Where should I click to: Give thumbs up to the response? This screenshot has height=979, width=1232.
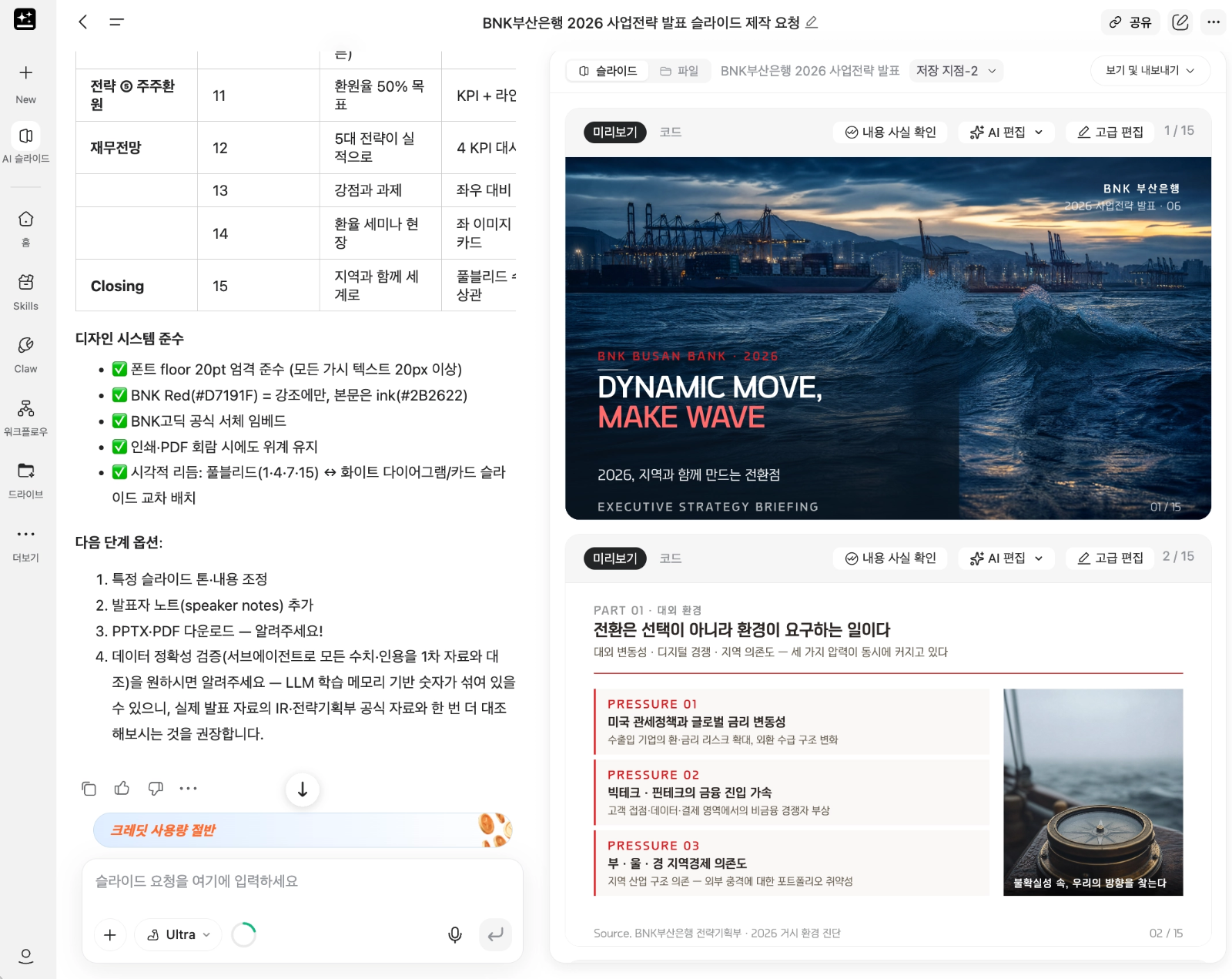pyautogui.click(x=122, y=788)
